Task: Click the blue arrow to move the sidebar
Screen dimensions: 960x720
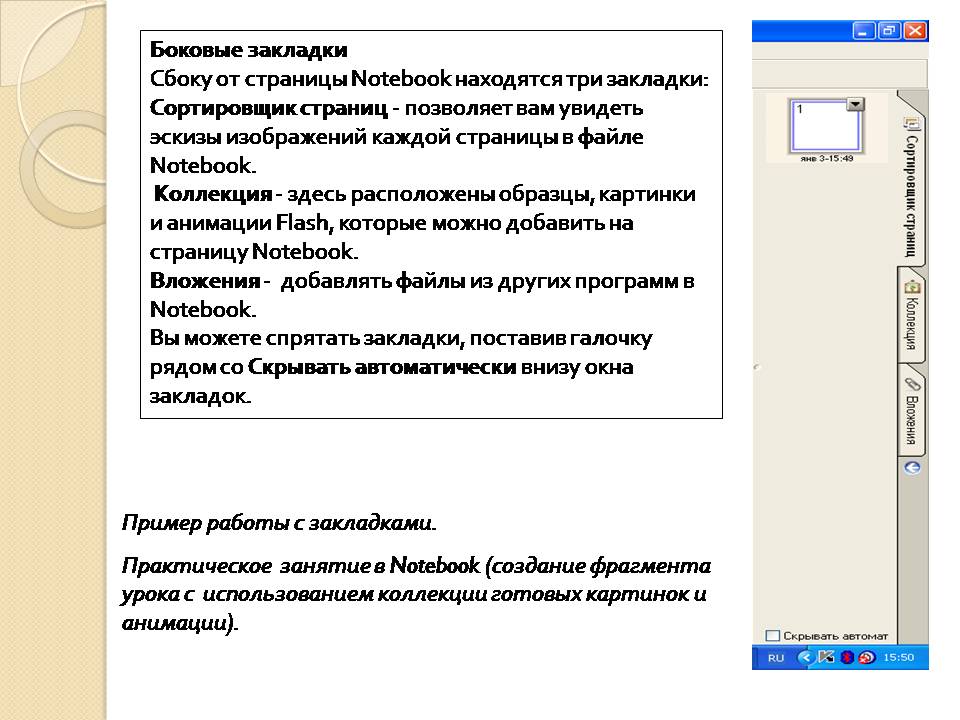Action: [912, 468]
